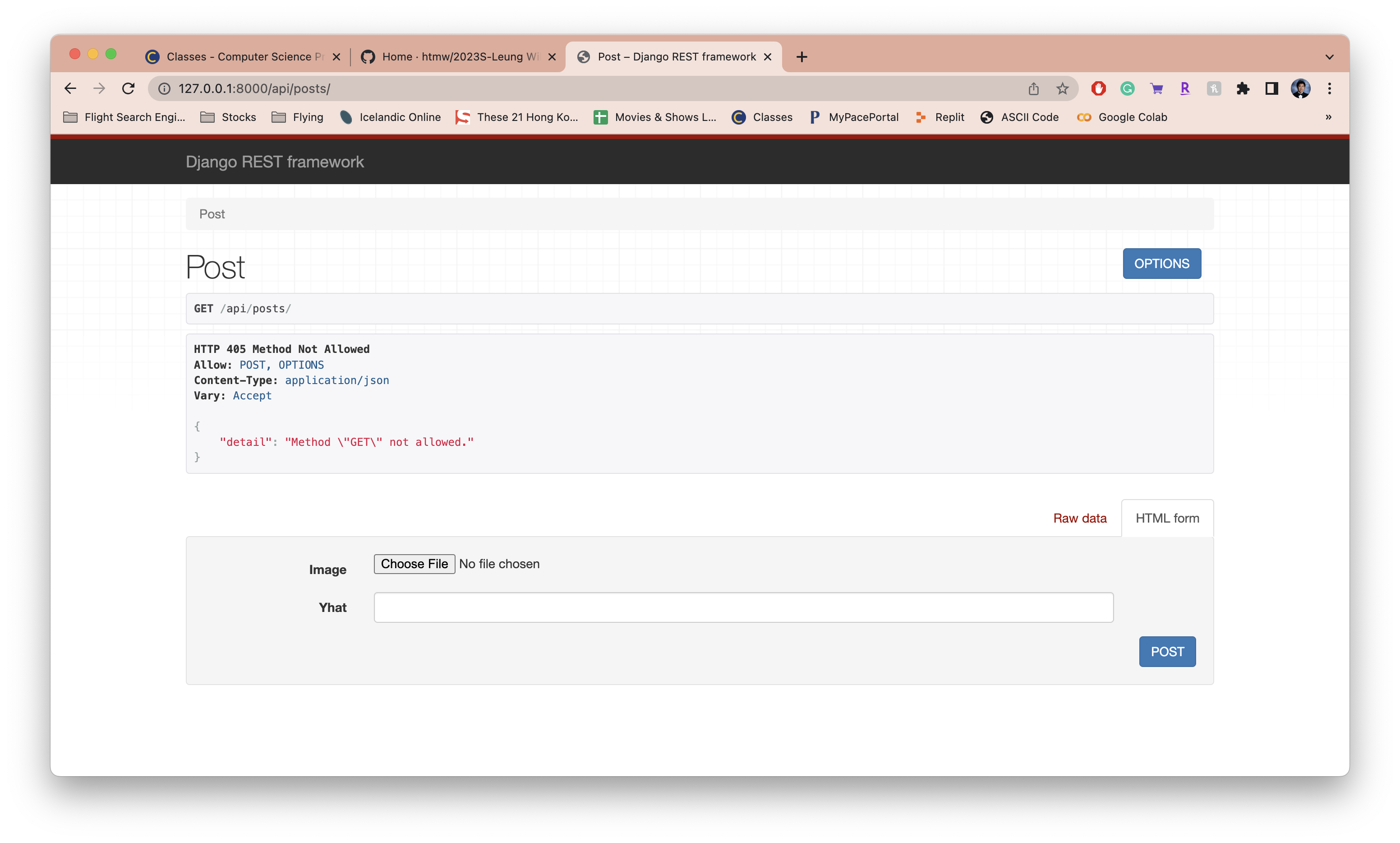Bookmark this page with star icon
Image resolution: width=1400 pixels, height=843 pixels.
1062,88
